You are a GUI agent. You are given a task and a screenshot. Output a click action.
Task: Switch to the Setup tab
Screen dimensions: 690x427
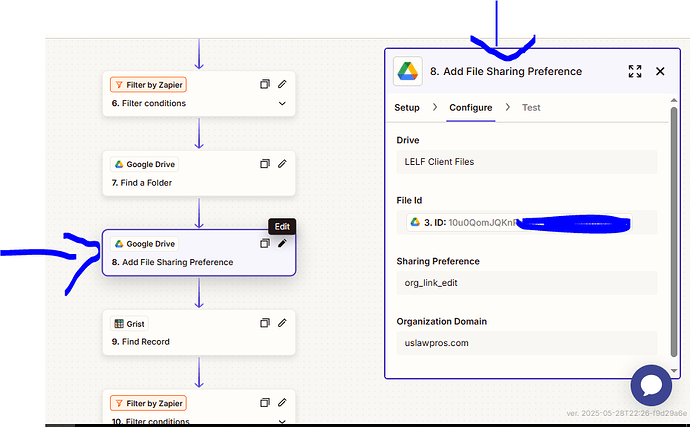(x=407, y=107)
